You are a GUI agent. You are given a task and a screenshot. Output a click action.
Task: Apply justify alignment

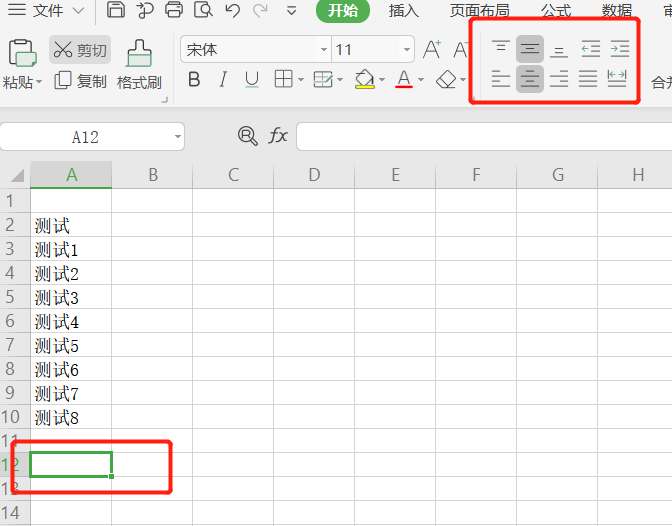pos(588,79)
